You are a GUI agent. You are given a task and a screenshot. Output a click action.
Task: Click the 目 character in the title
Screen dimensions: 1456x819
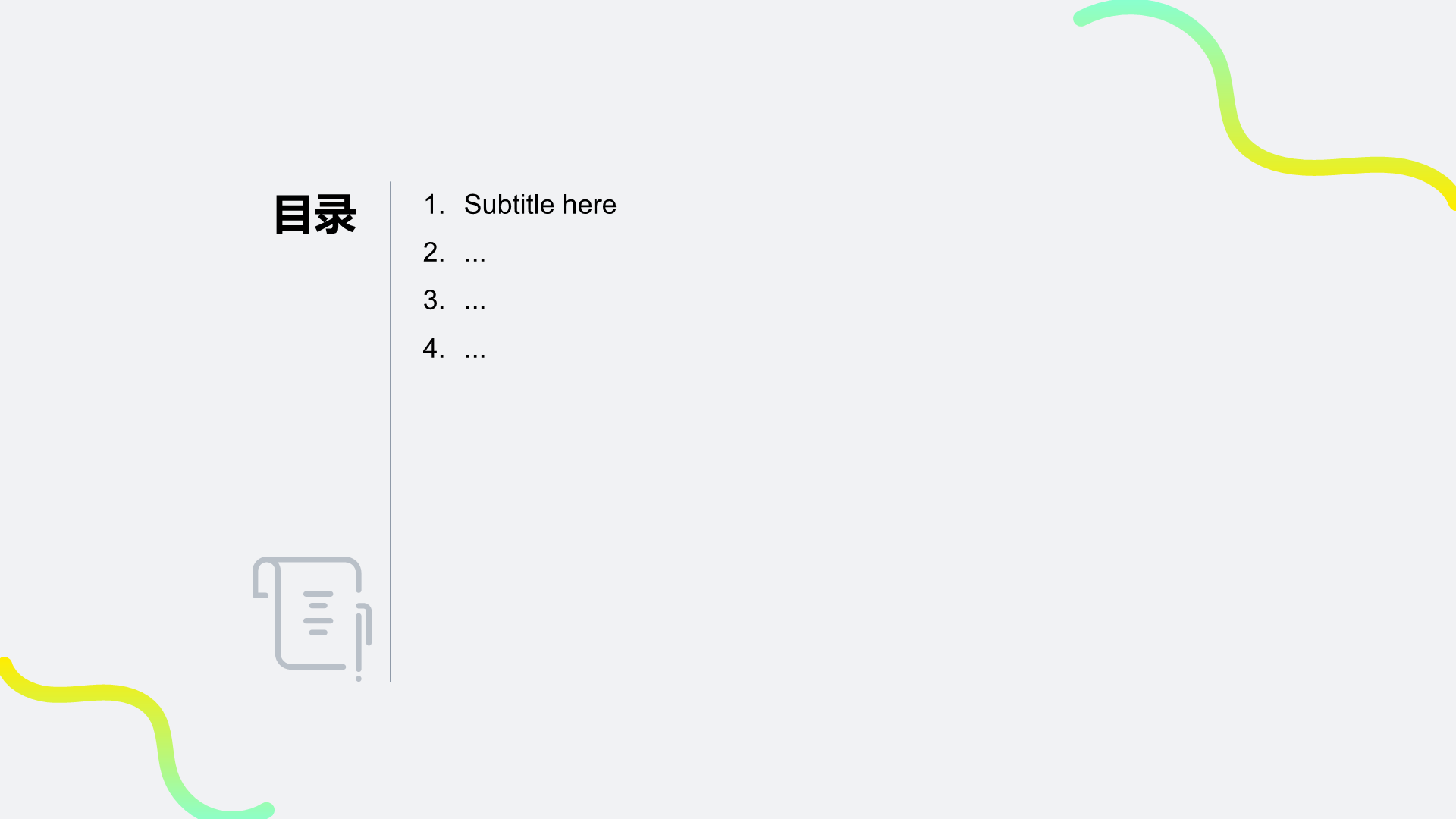tap(293, 214)
